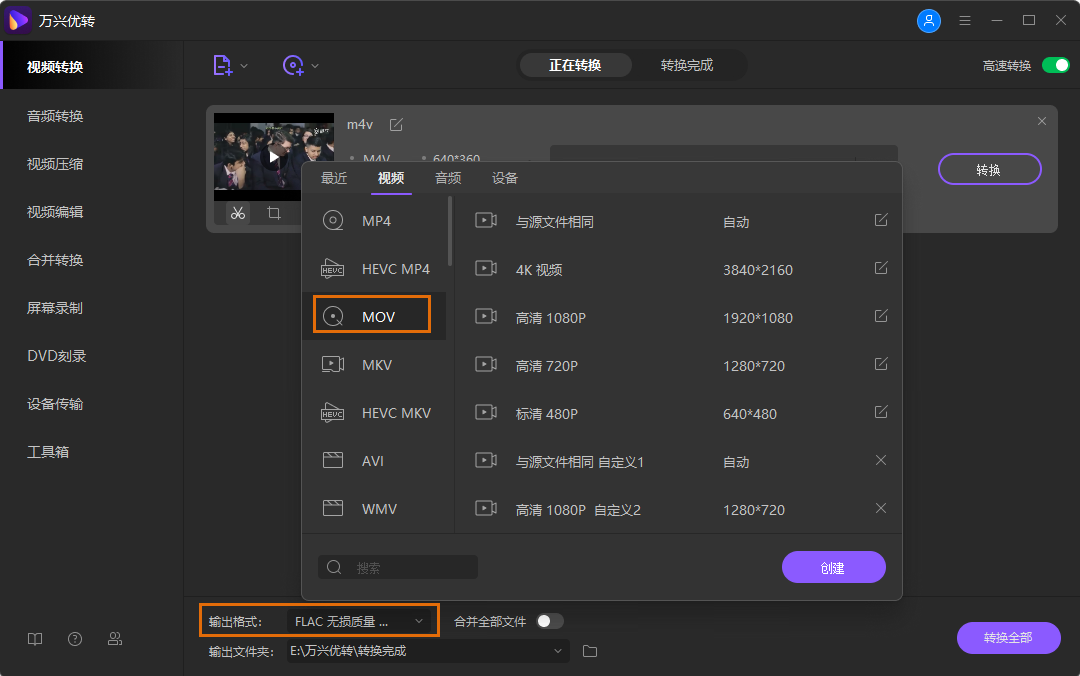Open the user guide book icon bottom left
Image resolution: width=1080 pixels, height=676 pixels.
coord(34,638)
